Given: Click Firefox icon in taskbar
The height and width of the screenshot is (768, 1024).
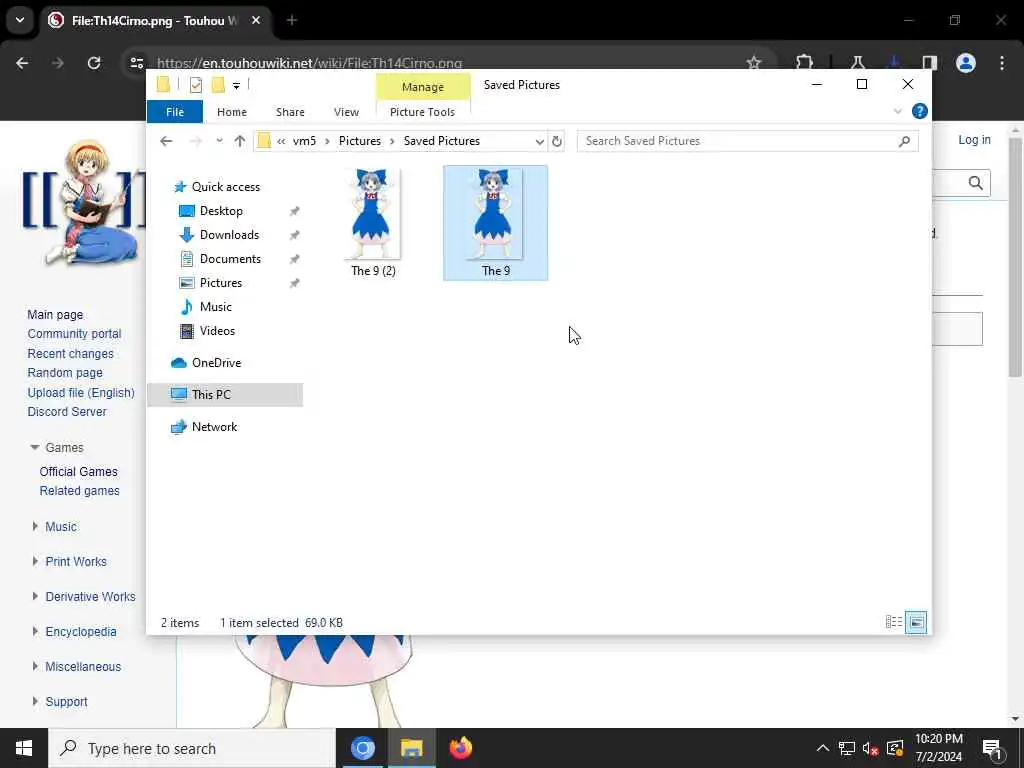Looking at the screenshot, I should coord(460,748).
